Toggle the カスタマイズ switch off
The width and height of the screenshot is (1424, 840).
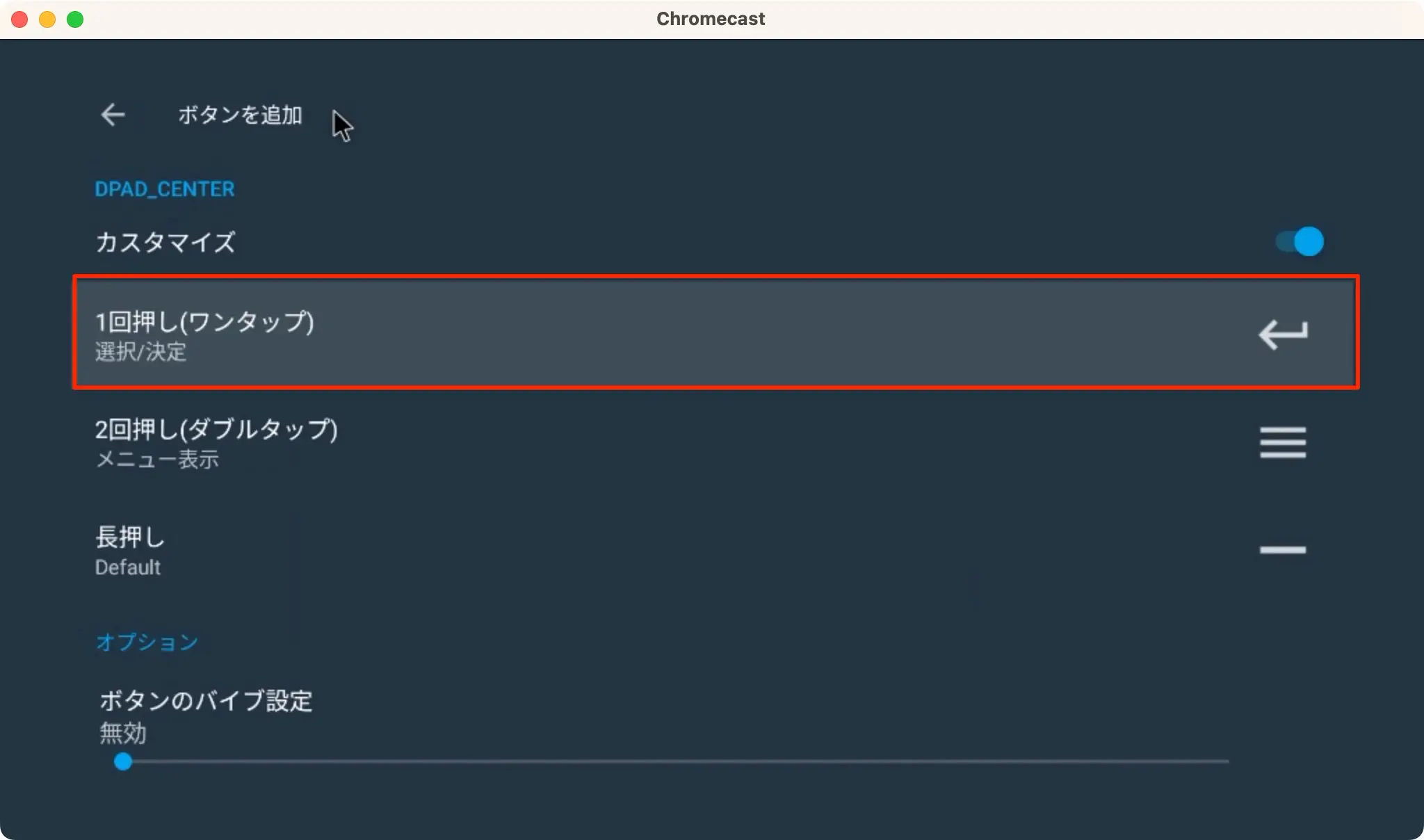pos(1300,242)
